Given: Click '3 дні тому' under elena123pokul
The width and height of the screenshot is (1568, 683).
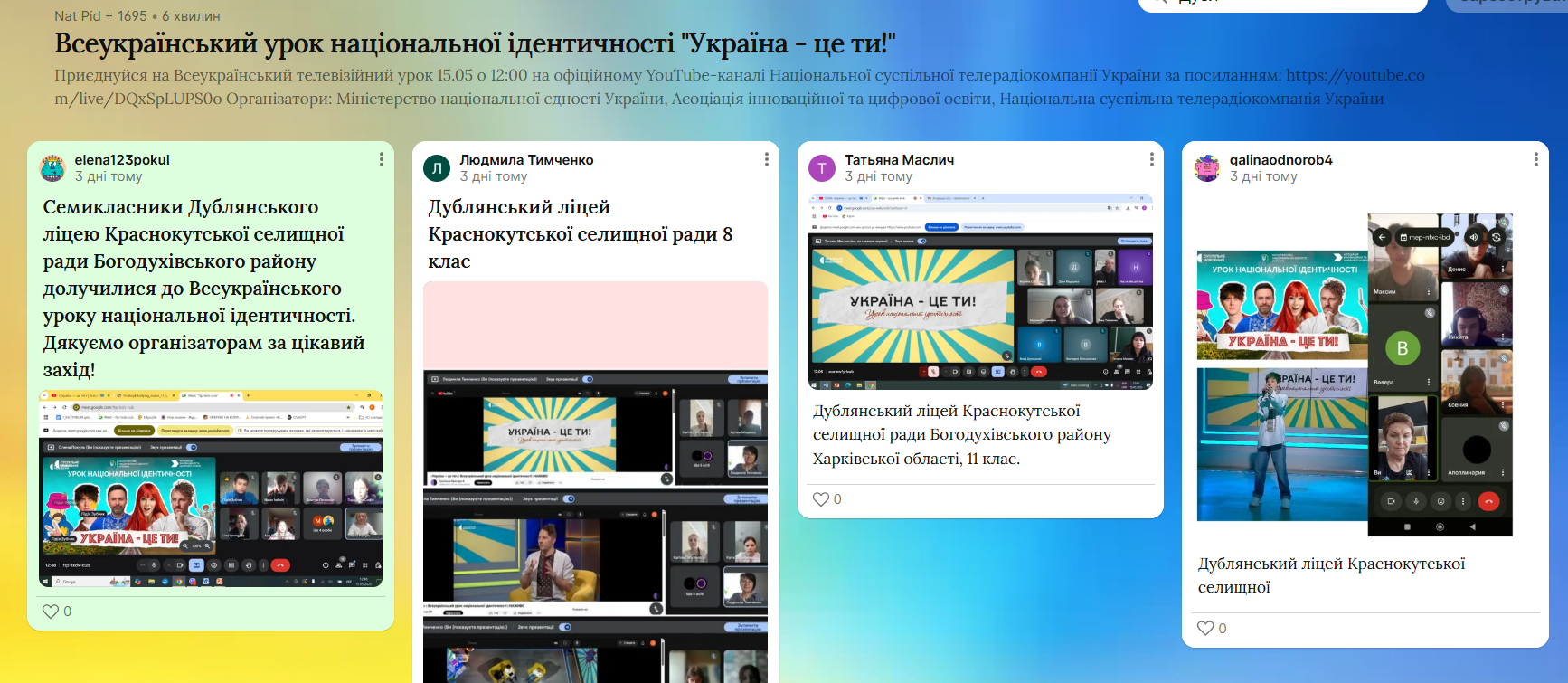Looking at the screenshot, I should [109, 176].
